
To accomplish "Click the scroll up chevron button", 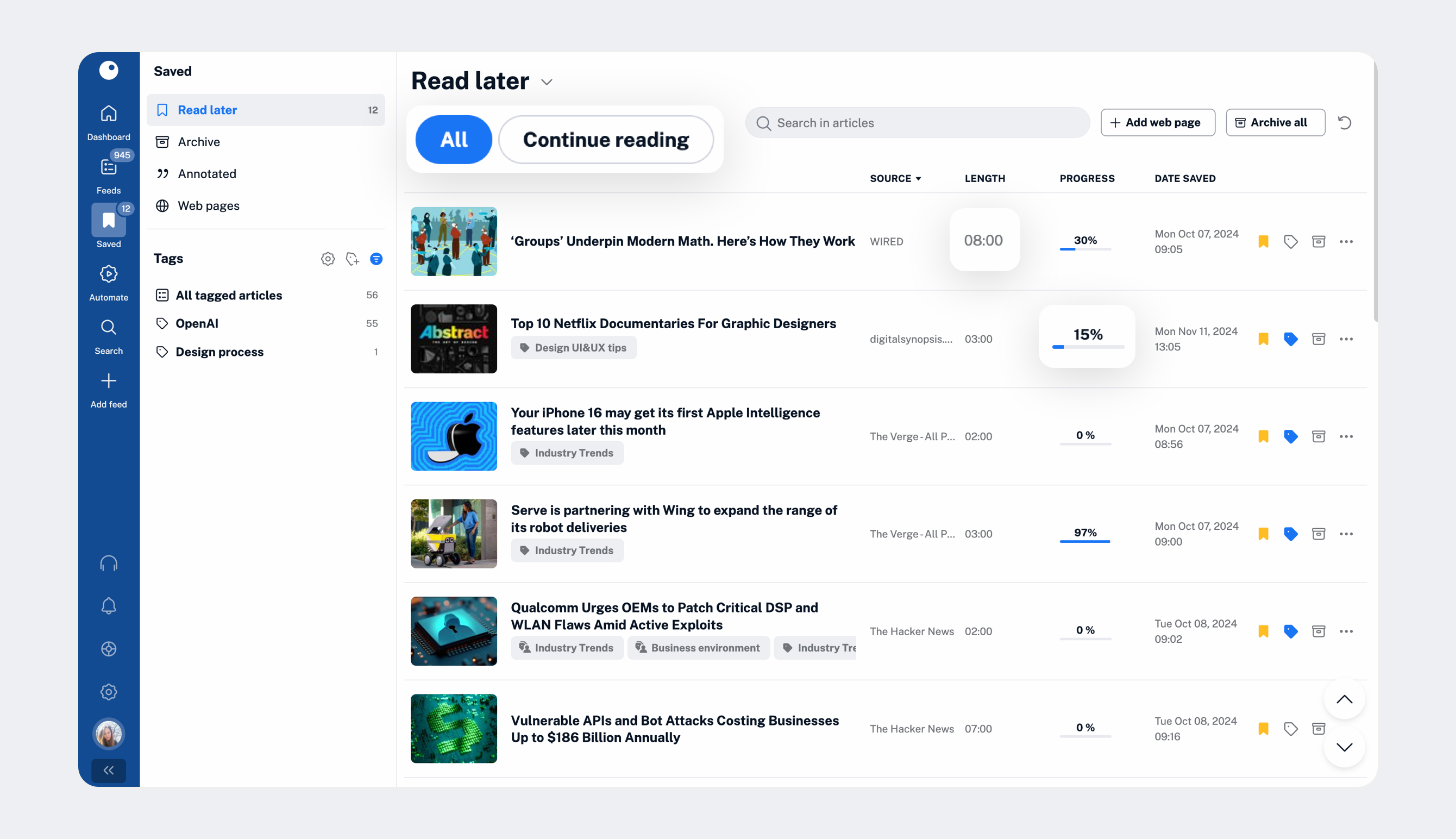I will click(1344, 699).
